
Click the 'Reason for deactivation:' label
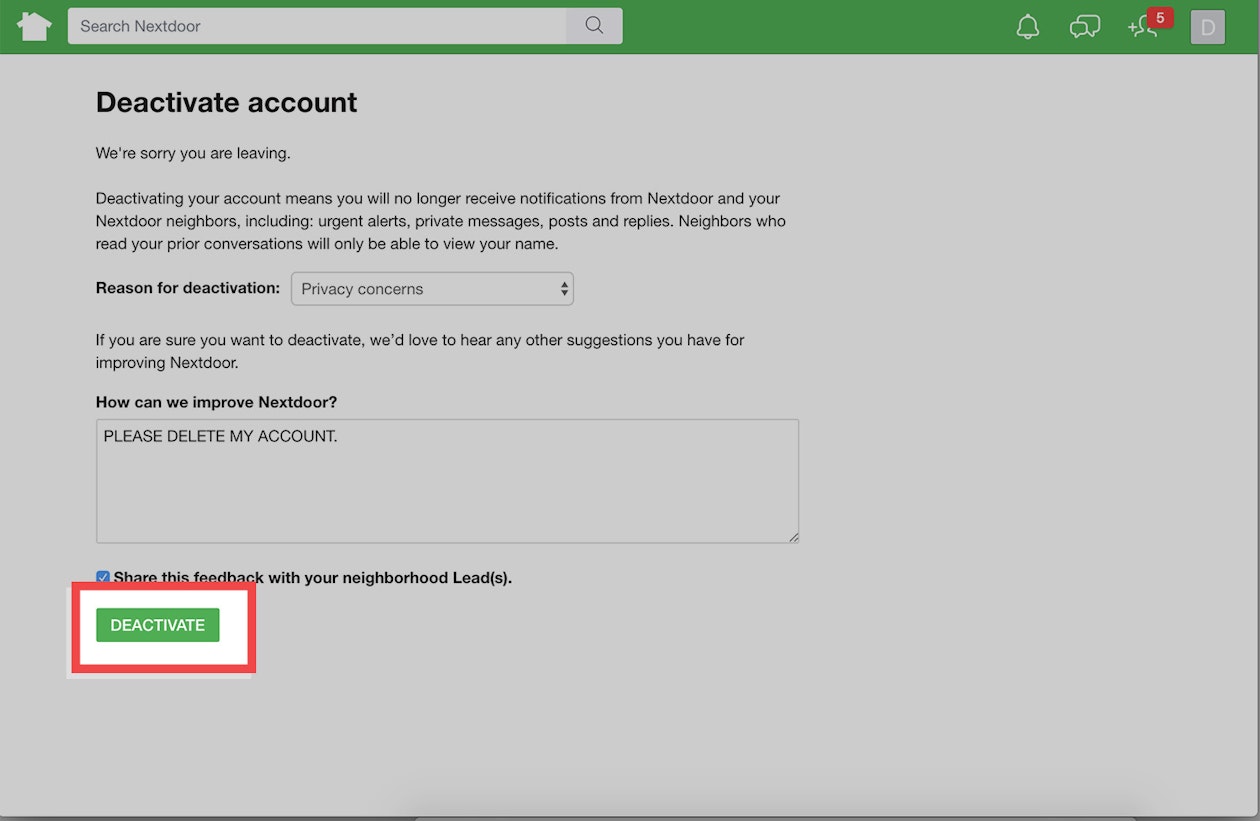point(188,288)
